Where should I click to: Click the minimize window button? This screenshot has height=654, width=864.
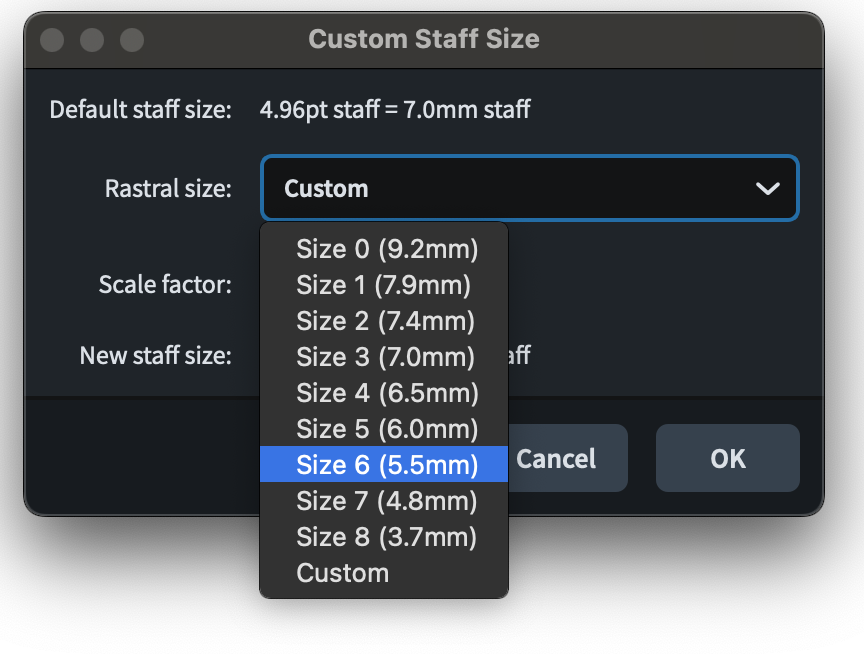(92, 40)
